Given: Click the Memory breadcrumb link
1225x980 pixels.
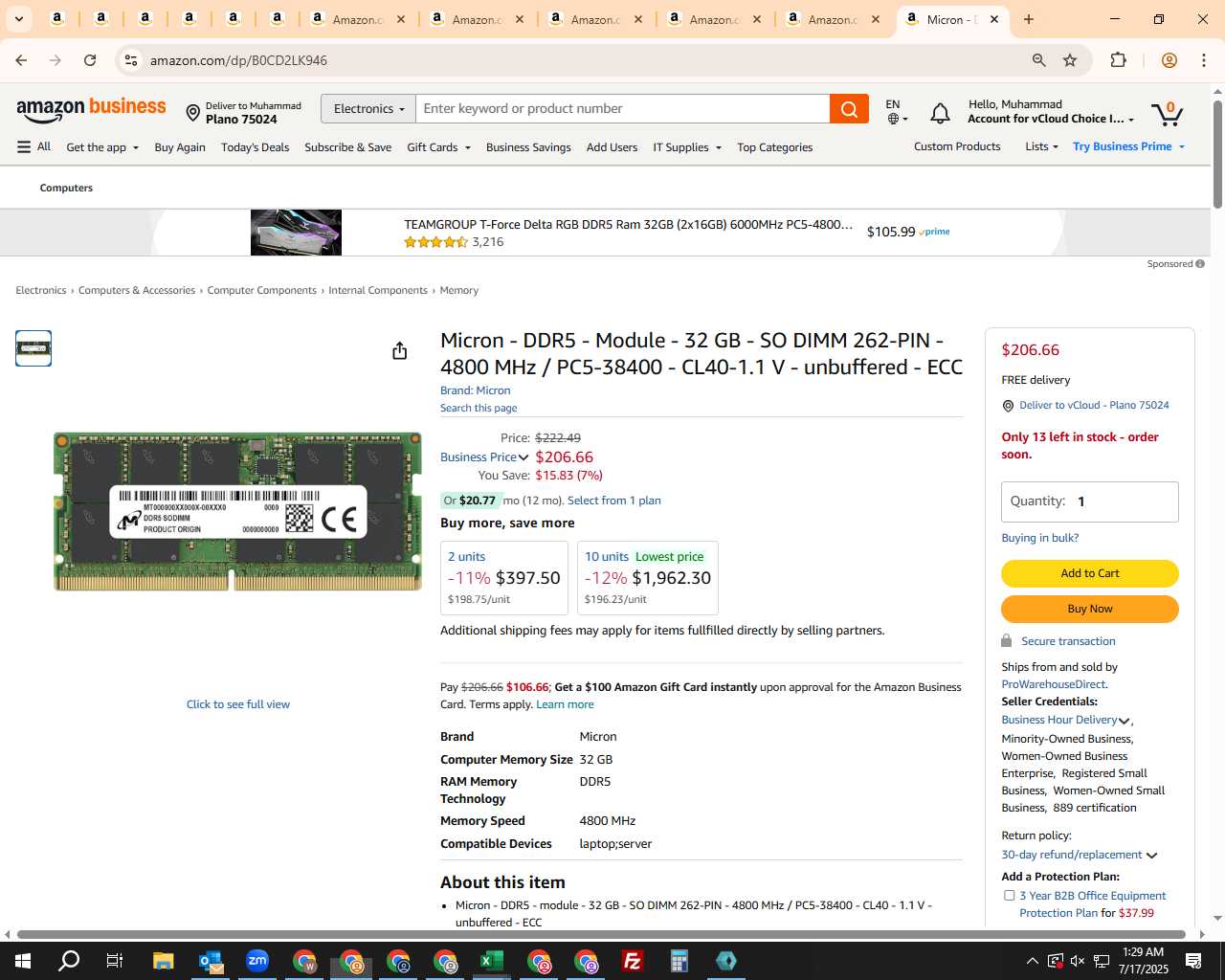Looking at the screenshot, I should pos(458,290).
